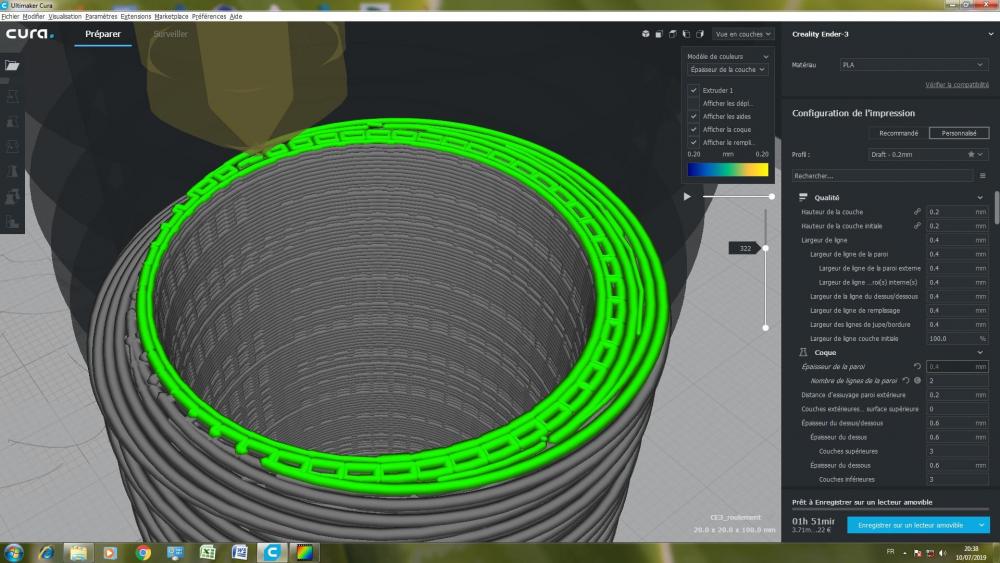Click Enregistrer sur un lecteur amovible button
Screen dimensions: 1000x563
[x=910, y=525]
